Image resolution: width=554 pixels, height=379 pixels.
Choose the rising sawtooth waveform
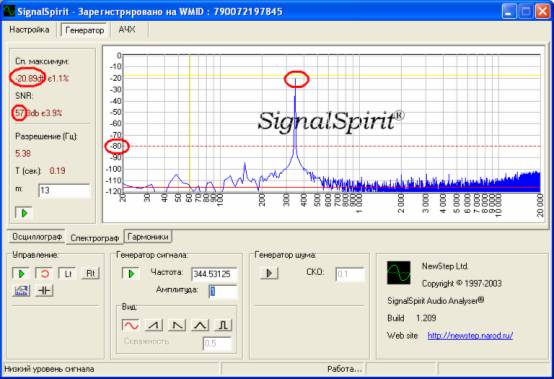pos(154,325)
